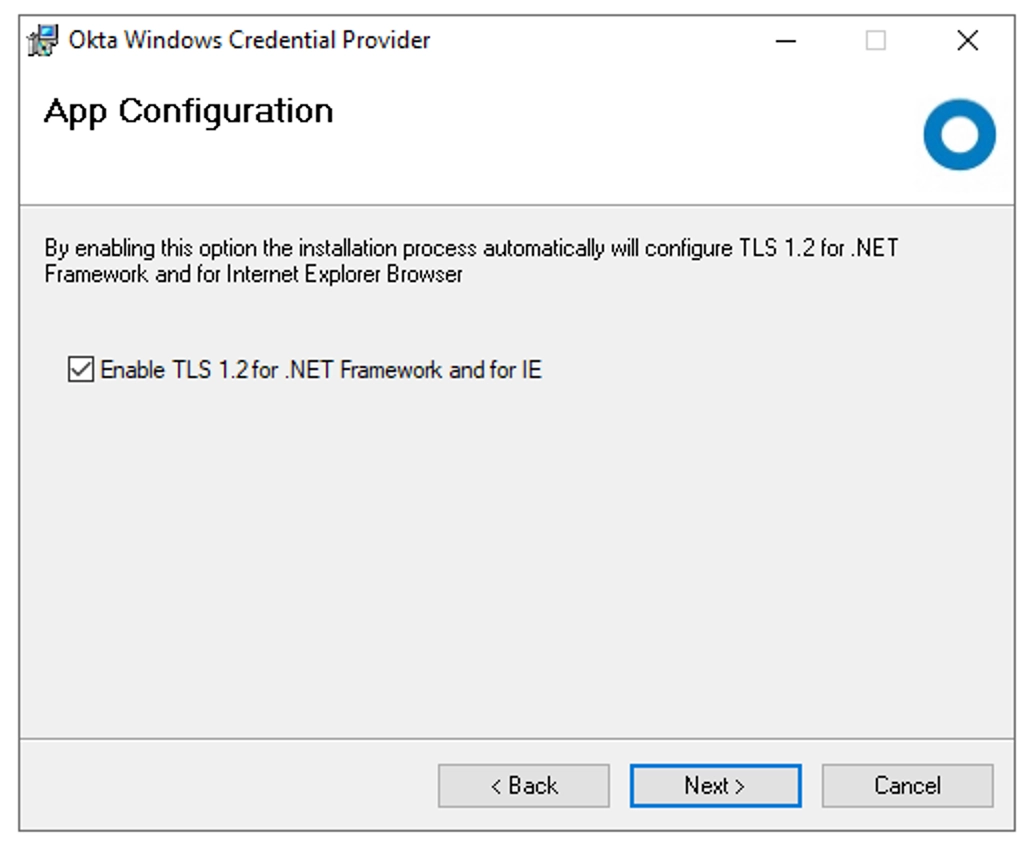Image resolution: width=1034 pixels, height=852 pixels.
Task: Go back with the '< Back' button
Action: point(524,785)
